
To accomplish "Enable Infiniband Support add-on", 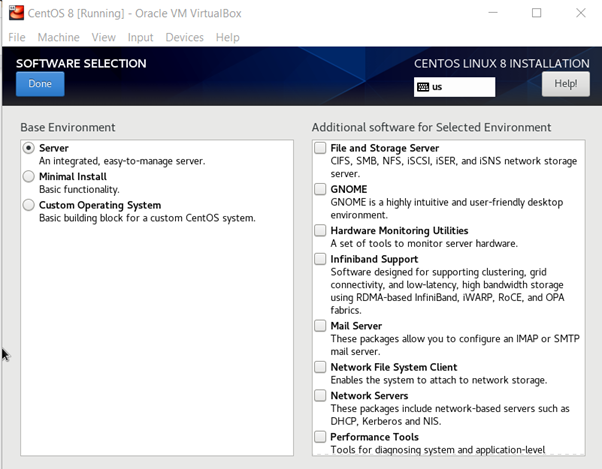I will pos(320,259).
